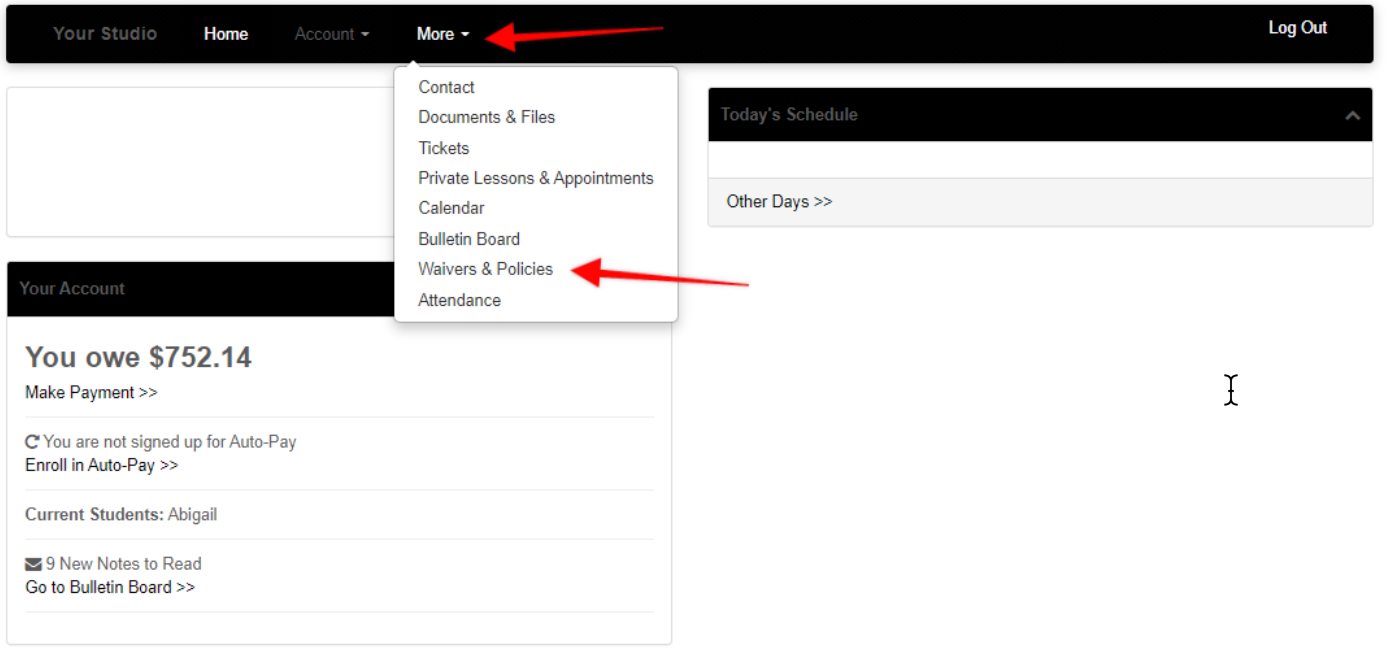Choose Waivers & Policies entry
Viewport: 1390px width, 664px height.
point(485,269)
